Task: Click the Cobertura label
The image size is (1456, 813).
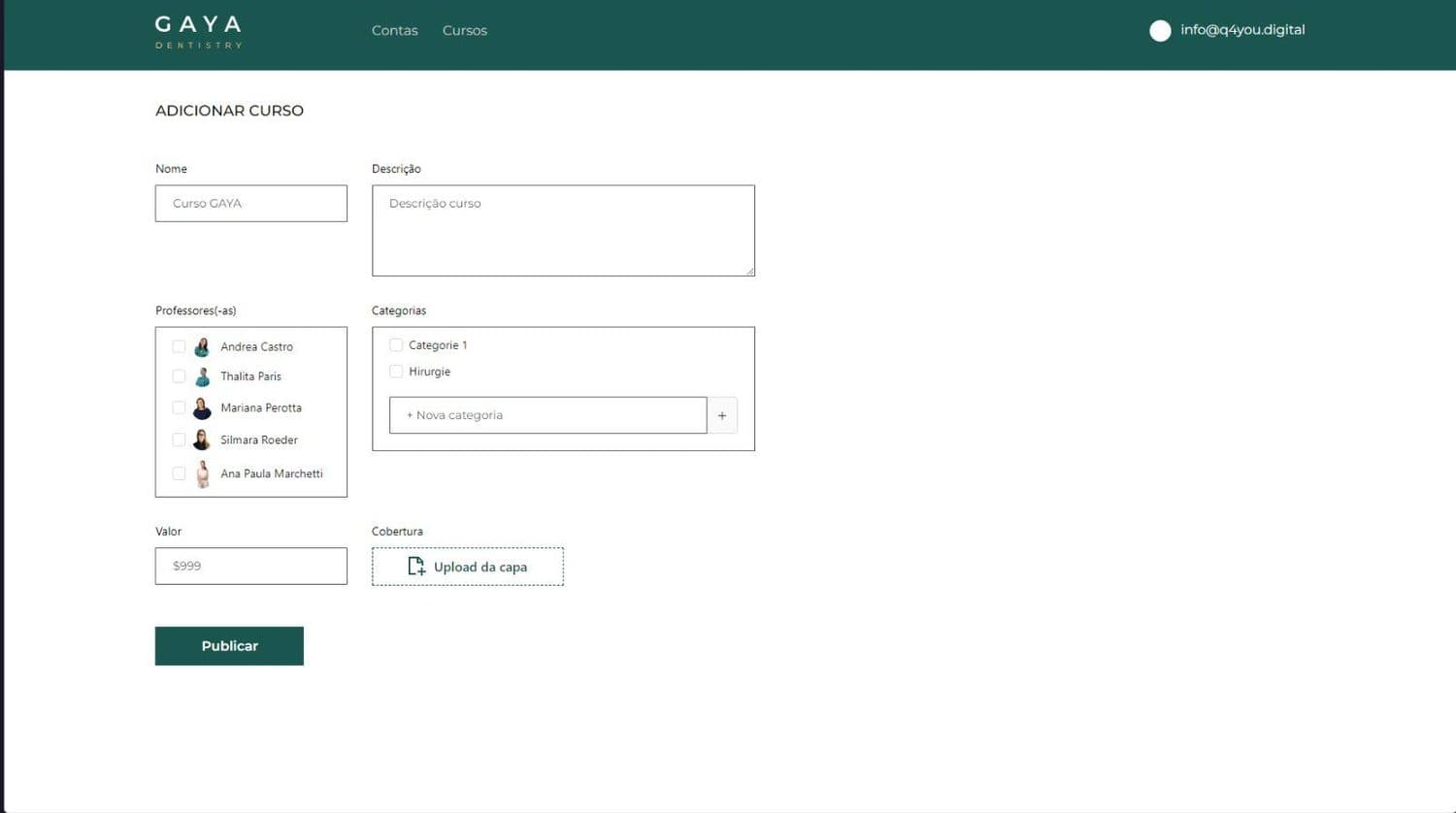Action: pyautogui.click(x=397, y=532)
